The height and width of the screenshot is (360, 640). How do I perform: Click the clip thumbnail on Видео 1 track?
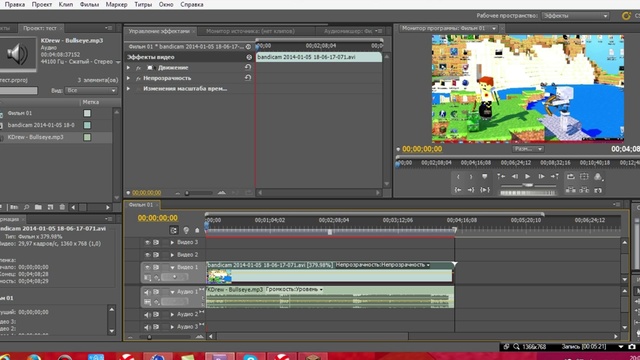click(x=219, y=276)
